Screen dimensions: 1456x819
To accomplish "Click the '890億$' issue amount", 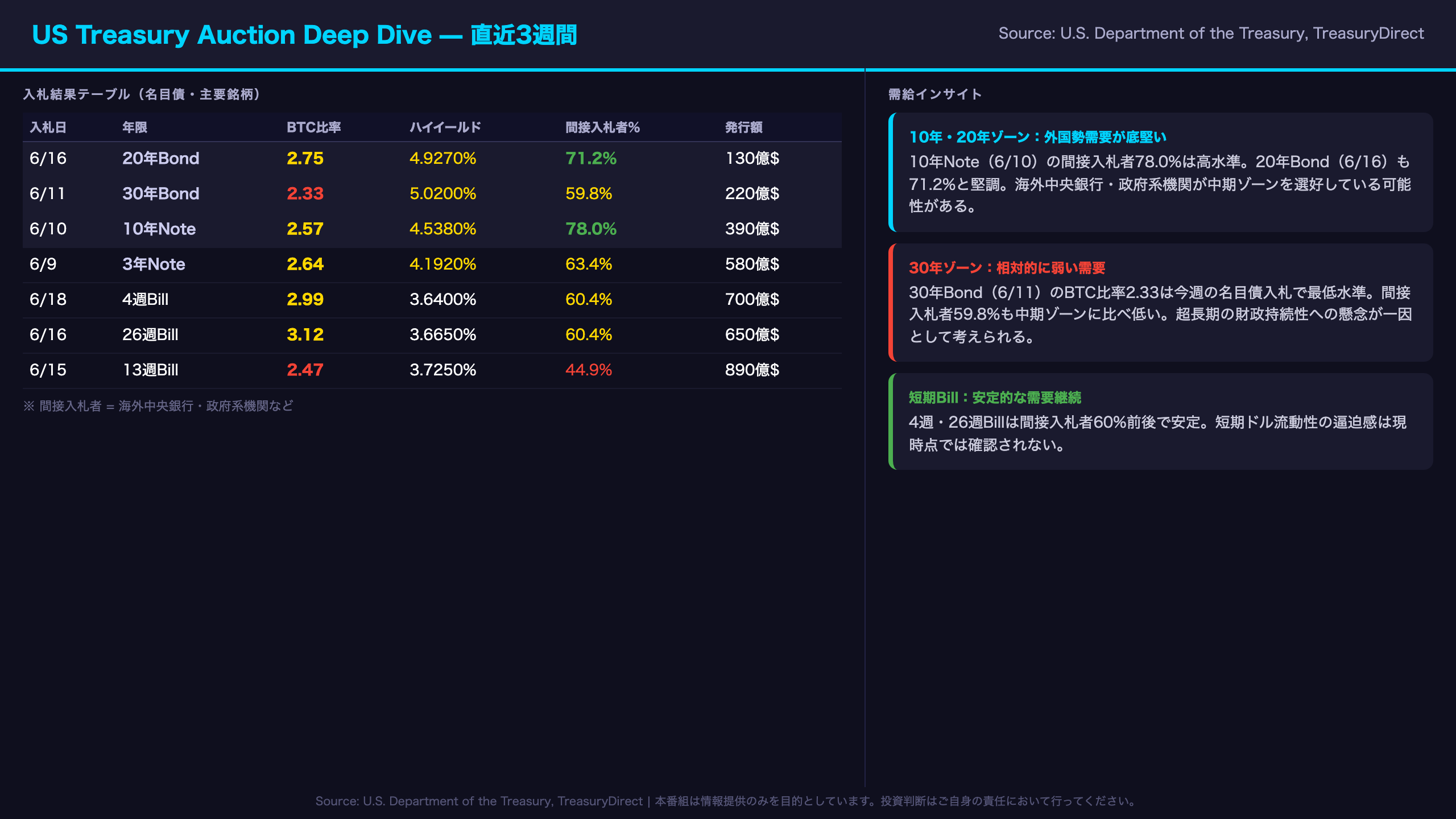I will tap(752, 370).
